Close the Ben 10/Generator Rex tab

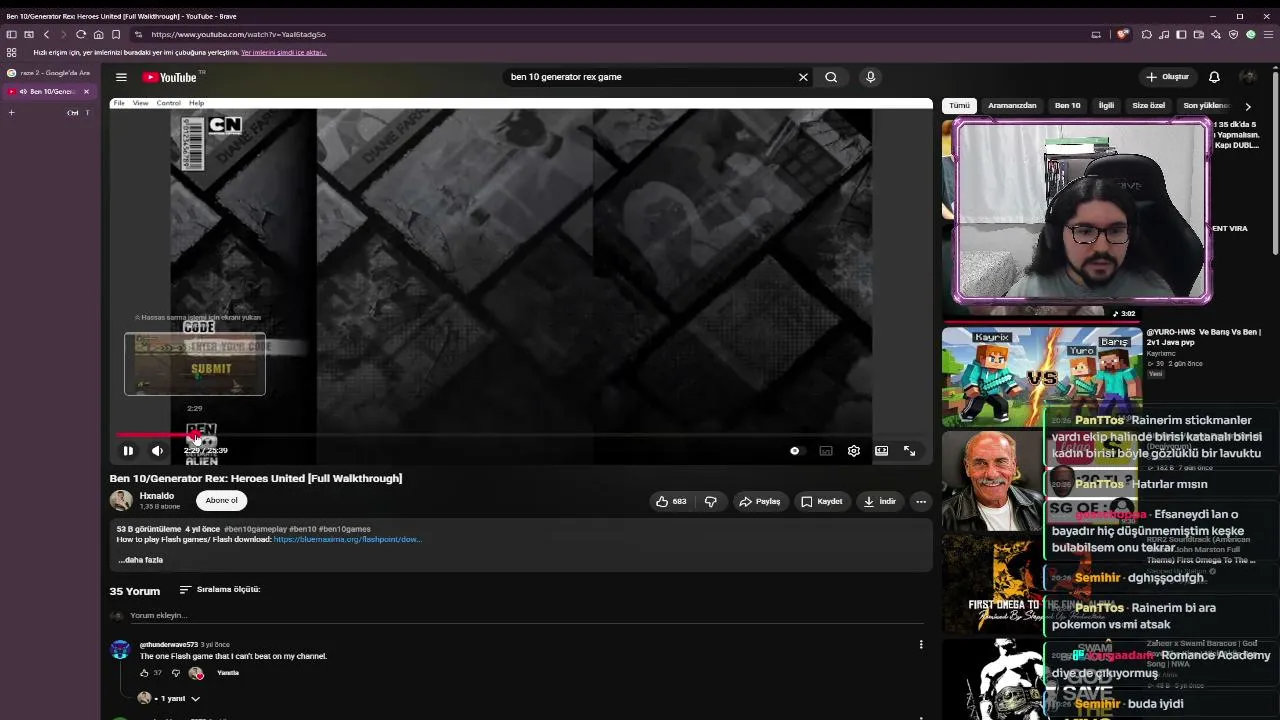[x=86, y=91]
